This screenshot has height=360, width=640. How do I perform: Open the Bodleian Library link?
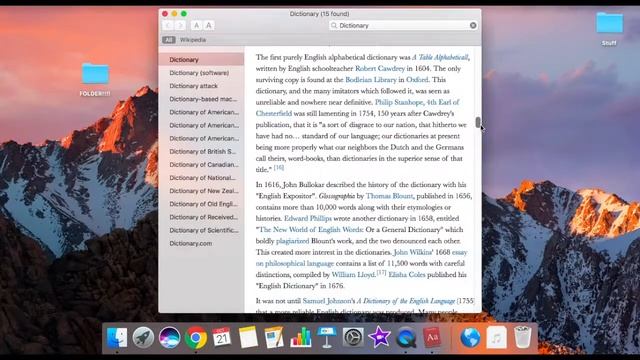371,80
